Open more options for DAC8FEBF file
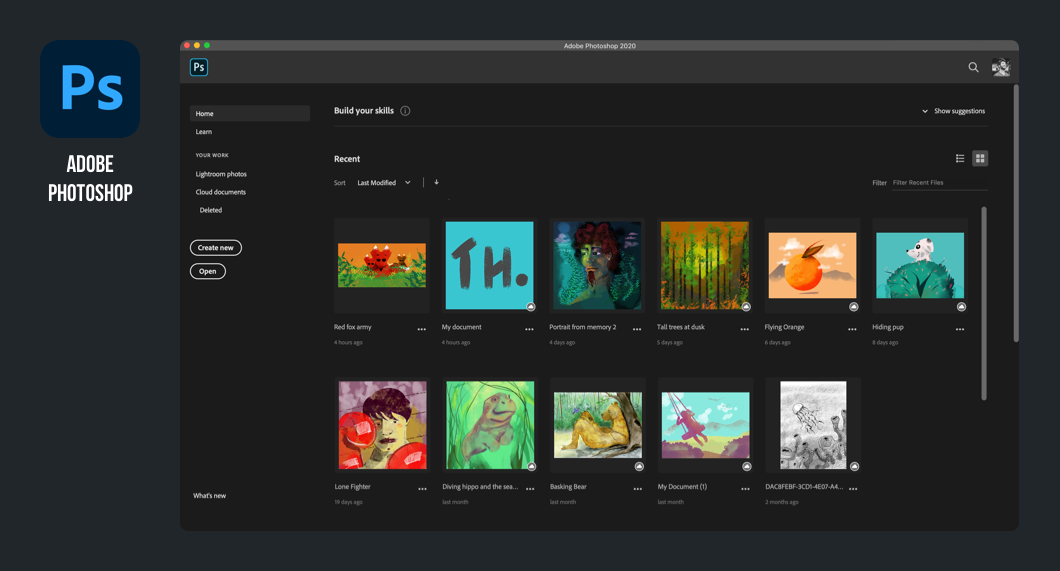 853,489
